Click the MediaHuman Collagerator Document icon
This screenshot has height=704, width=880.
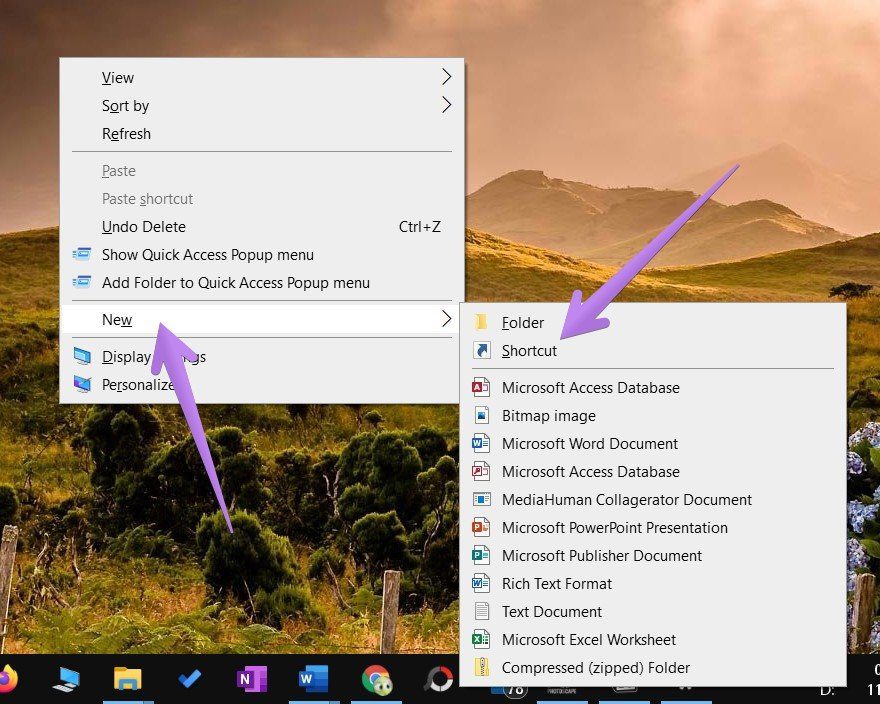pyautogui.click(x=482, y=500)
